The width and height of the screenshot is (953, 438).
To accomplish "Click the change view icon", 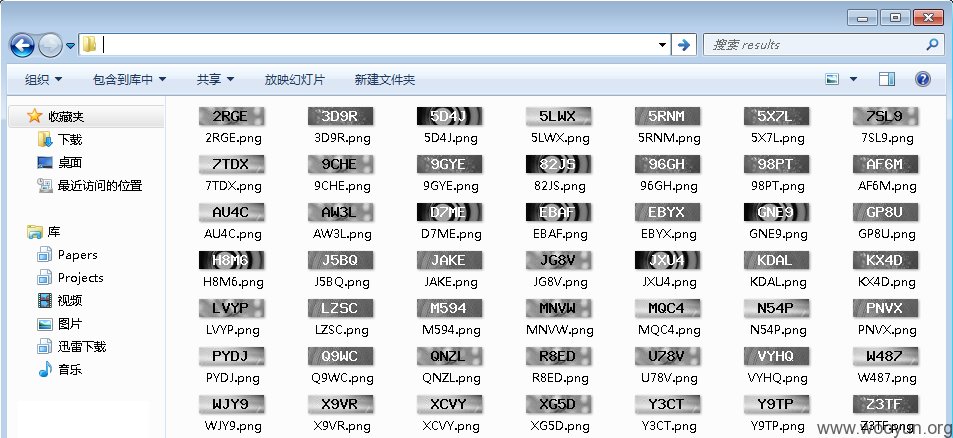I will coord(832,79).
